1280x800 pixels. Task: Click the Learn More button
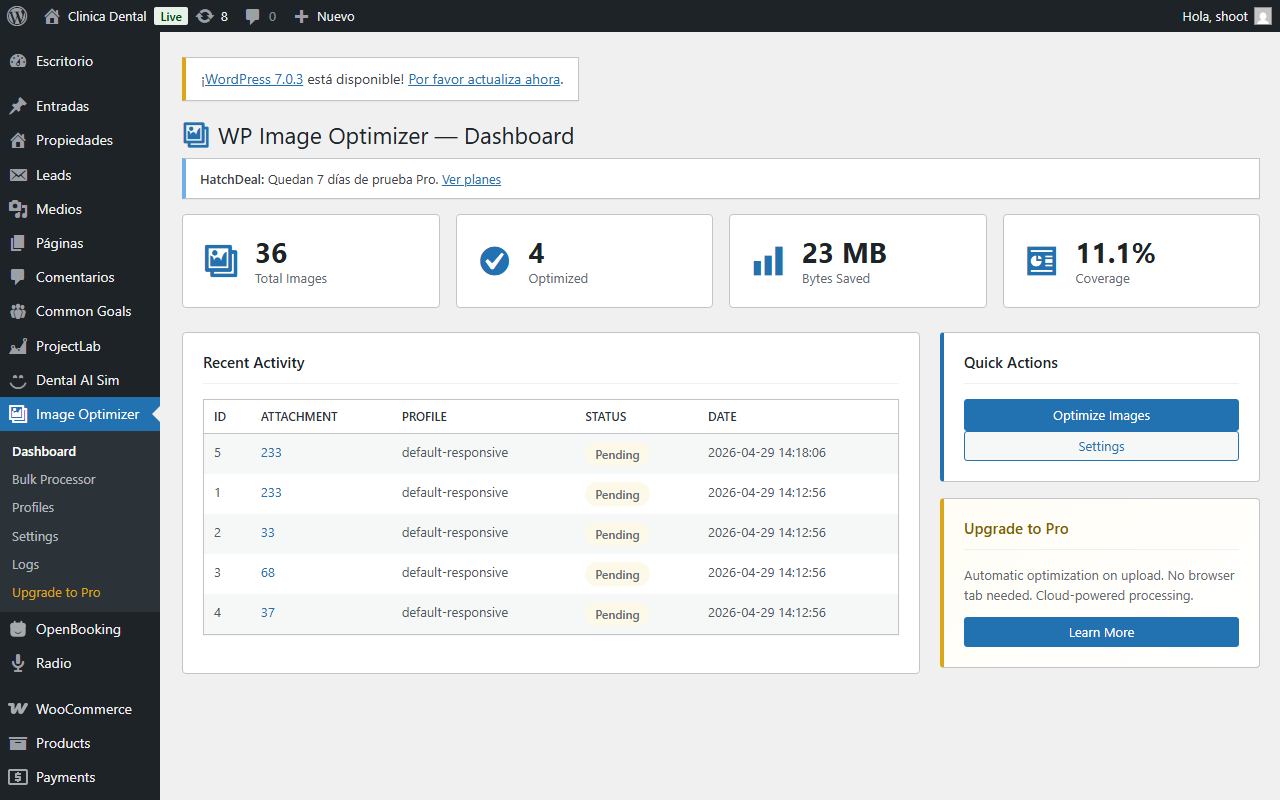click(x=1101, y=632)
